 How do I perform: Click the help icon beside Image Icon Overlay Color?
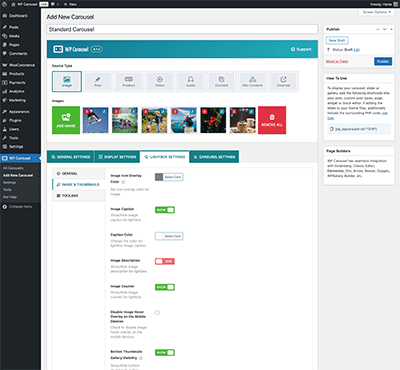(x=123, y=182)
